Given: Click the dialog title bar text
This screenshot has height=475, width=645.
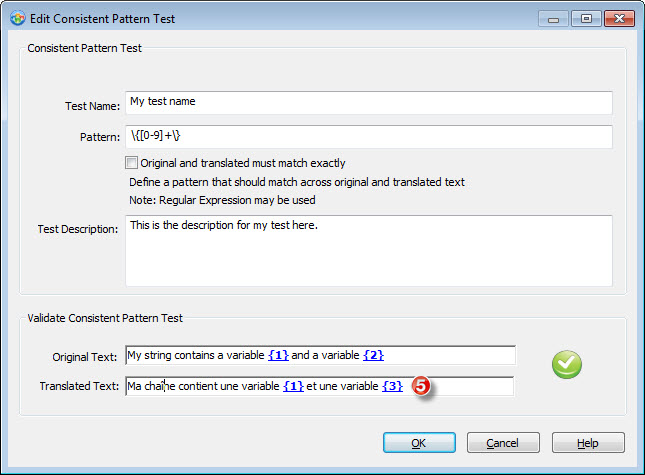Looking at the screenshot, I should tap(102, 19).
